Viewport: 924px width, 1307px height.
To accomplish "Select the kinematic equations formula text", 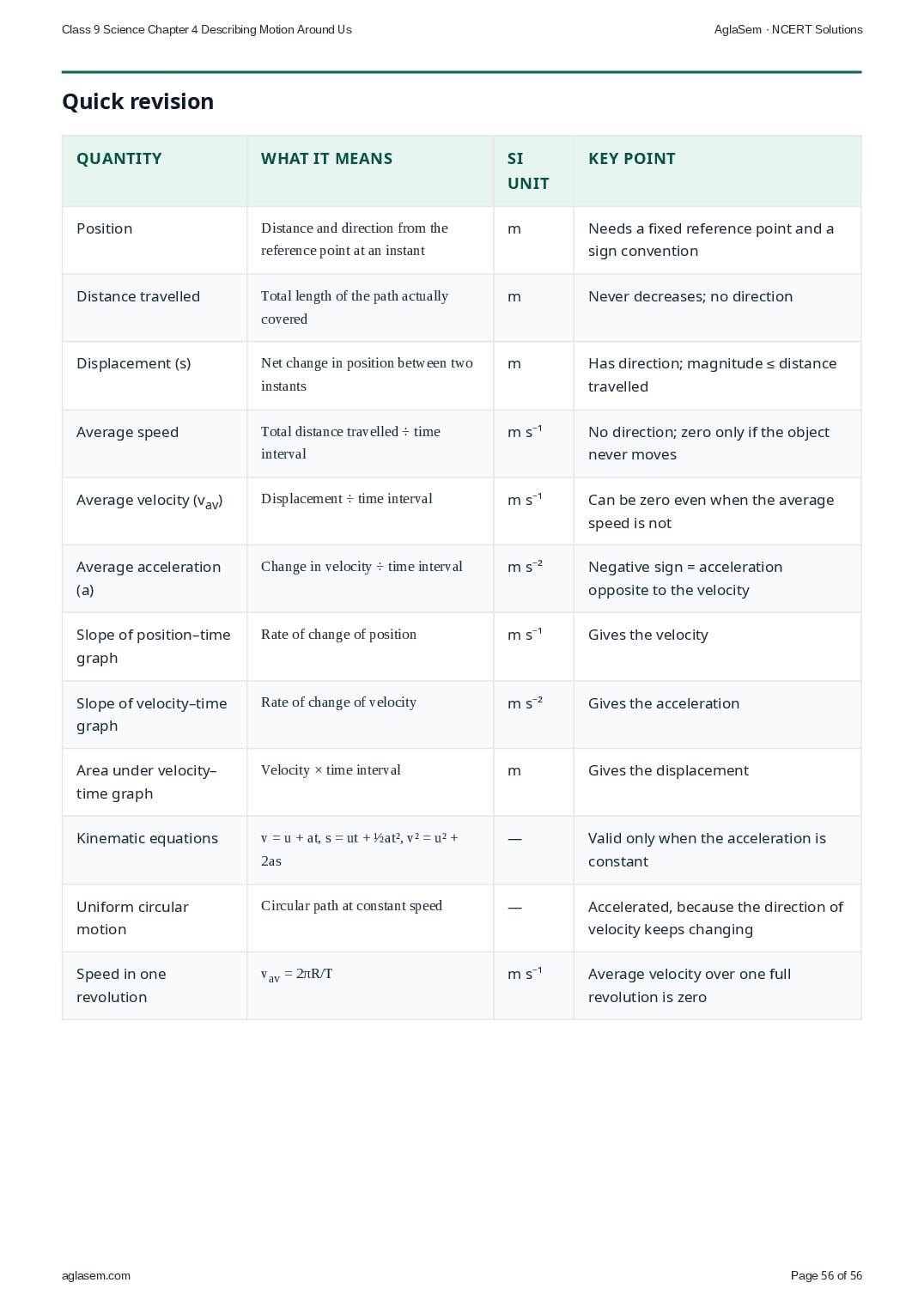I will [x=360, y=849].
